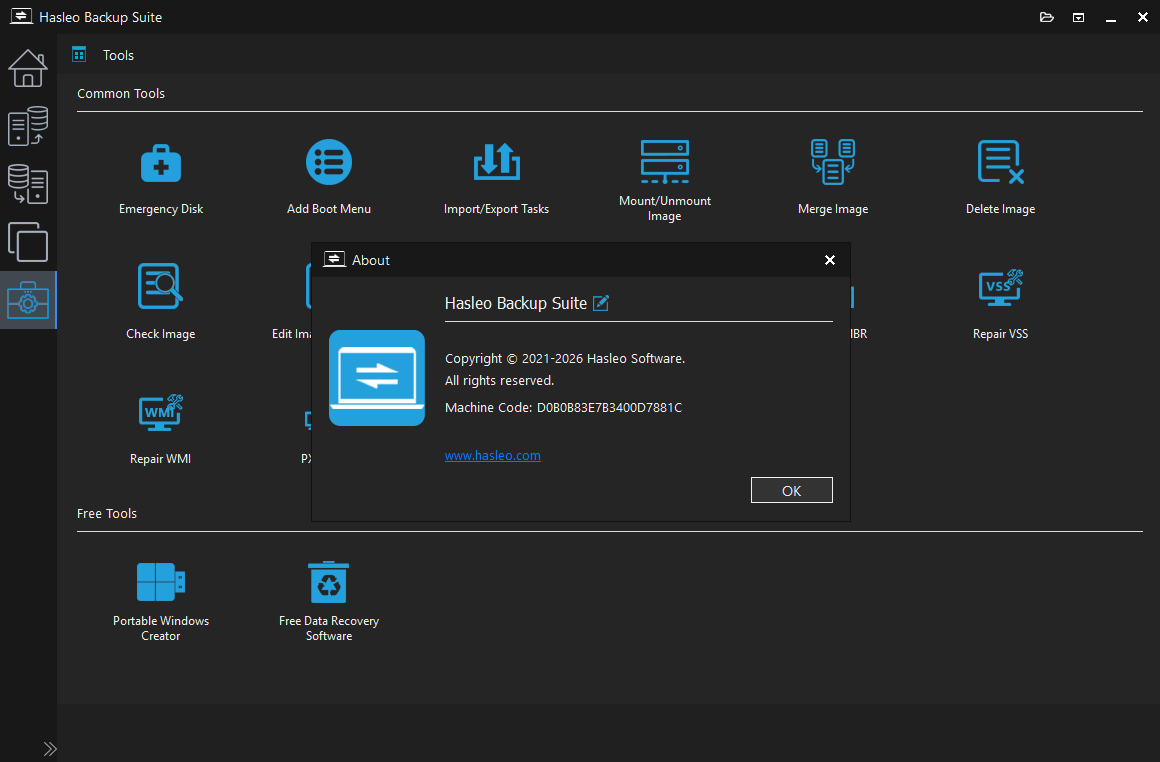Screen dimensions: 1160x762
Task: Click the OK button in About dialog
Action: pos(792,490)
